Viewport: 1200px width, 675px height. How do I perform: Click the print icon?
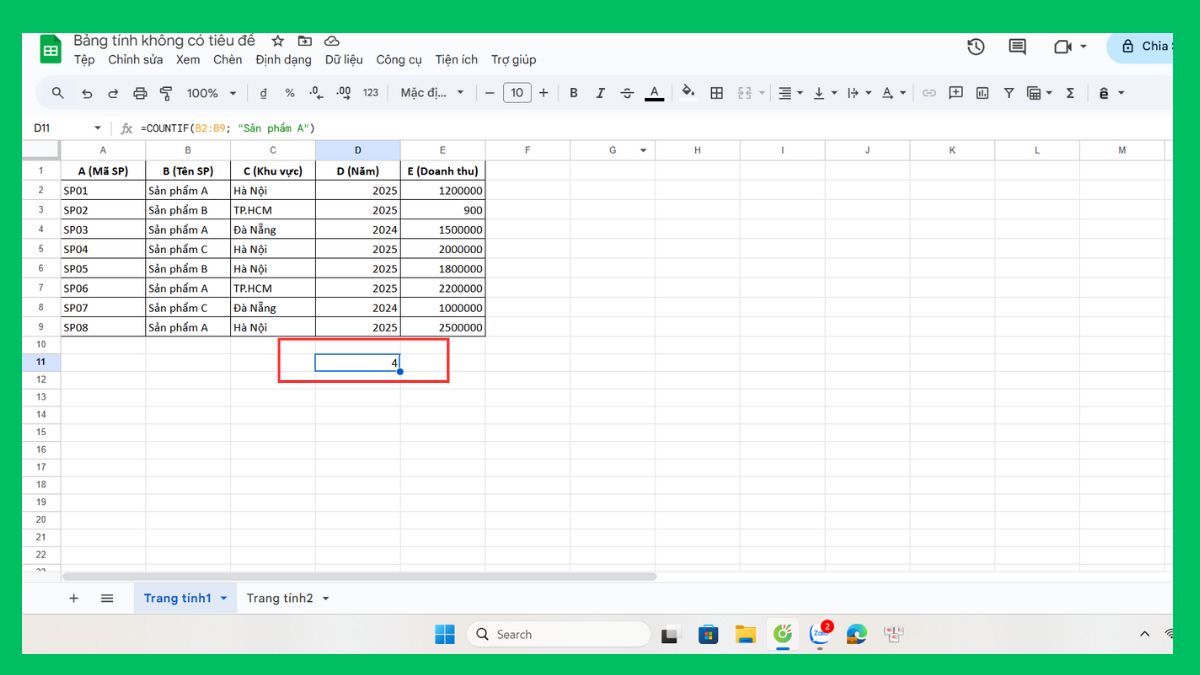[x=139, y=92]
